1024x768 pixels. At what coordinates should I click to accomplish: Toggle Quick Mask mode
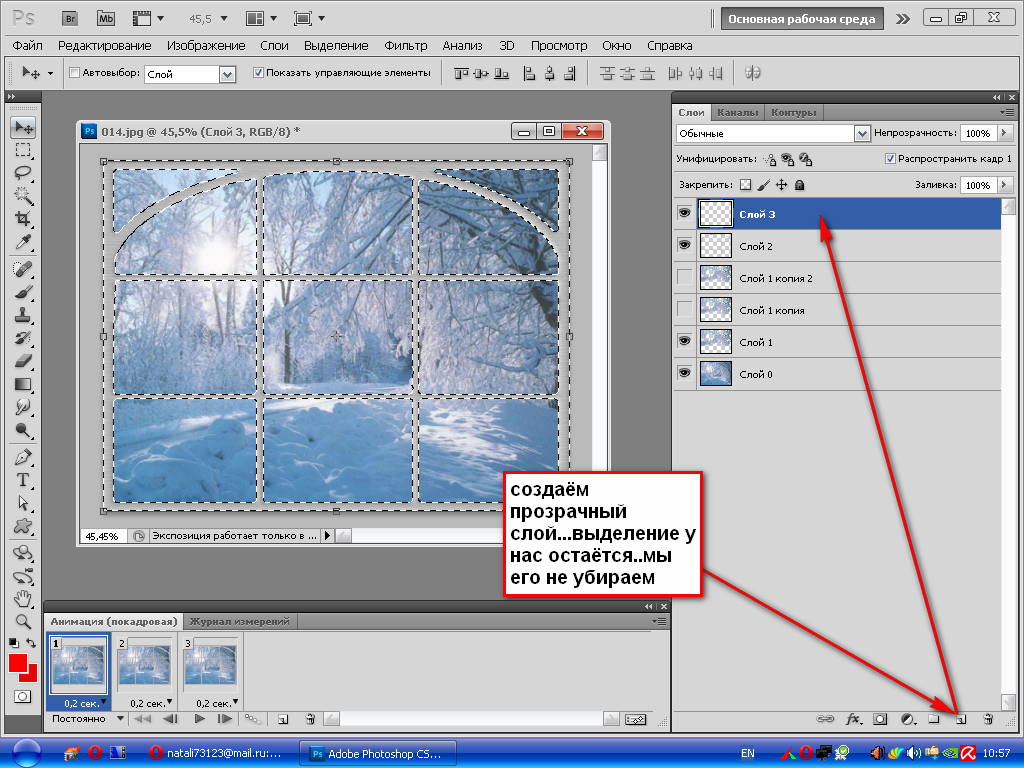click(x=23, y=696)
